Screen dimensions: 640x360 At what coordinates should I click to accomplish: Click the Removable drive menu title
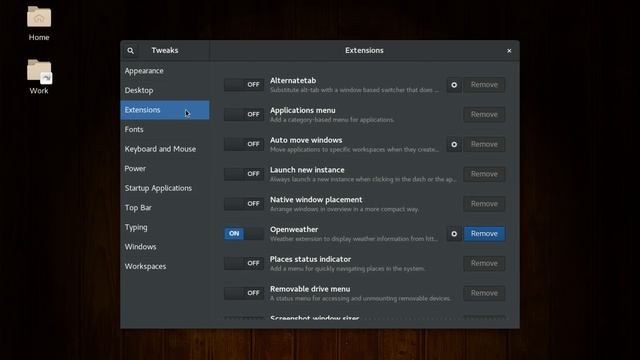click(x=310, y=289)
